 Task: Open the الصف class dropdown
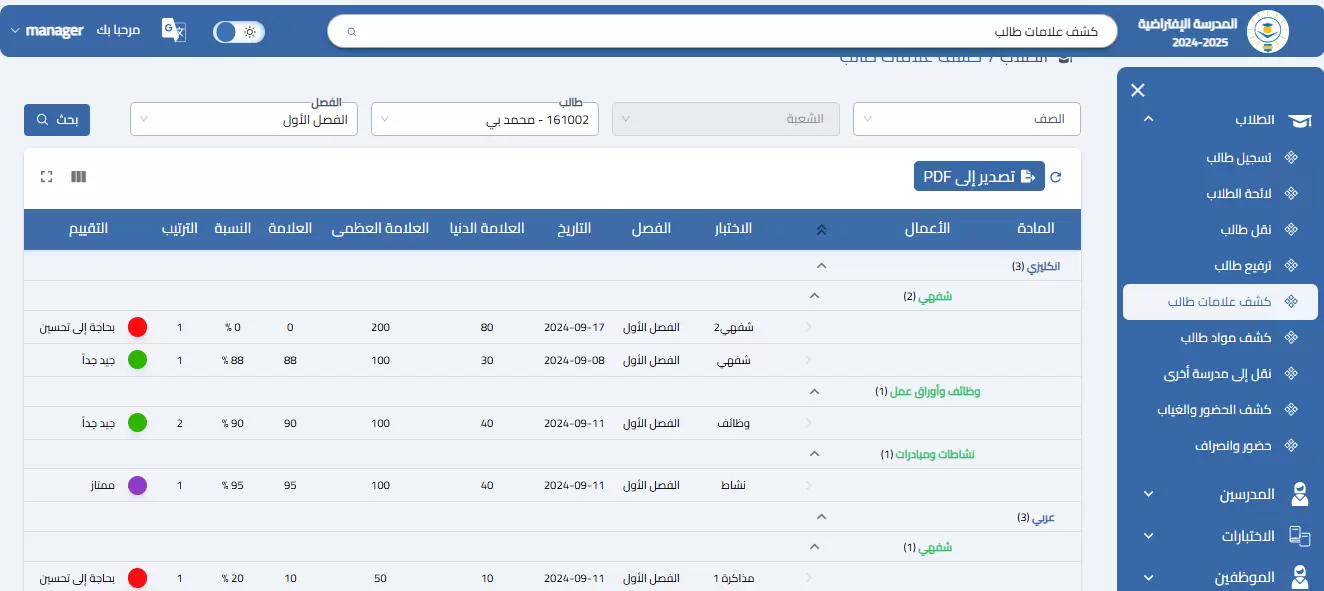(966, 119)
